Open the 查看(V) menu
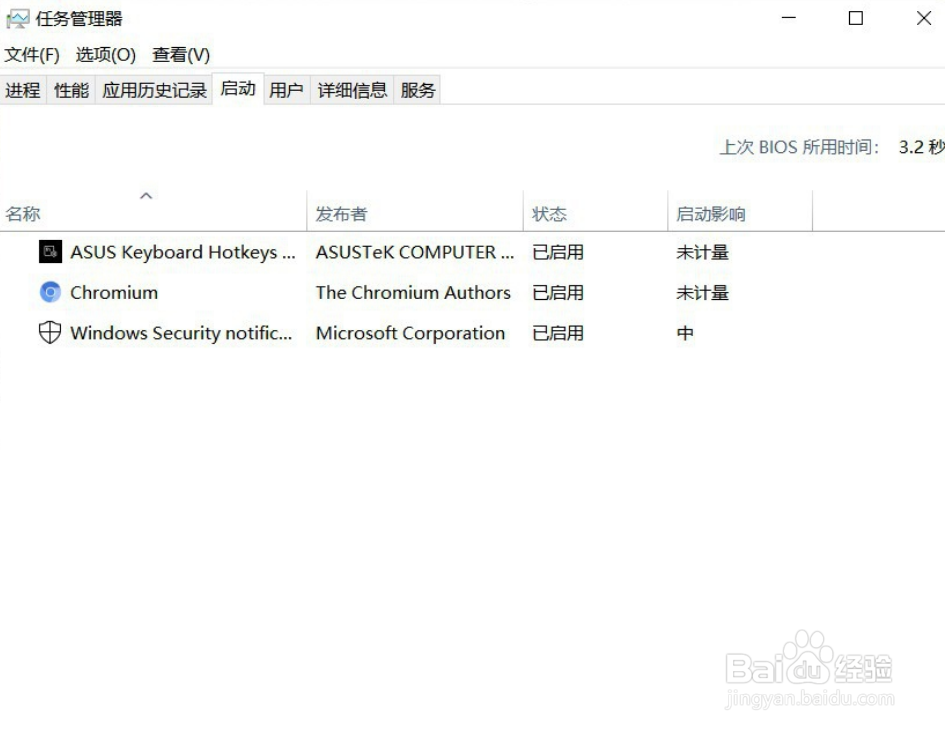 pos(181,55)
